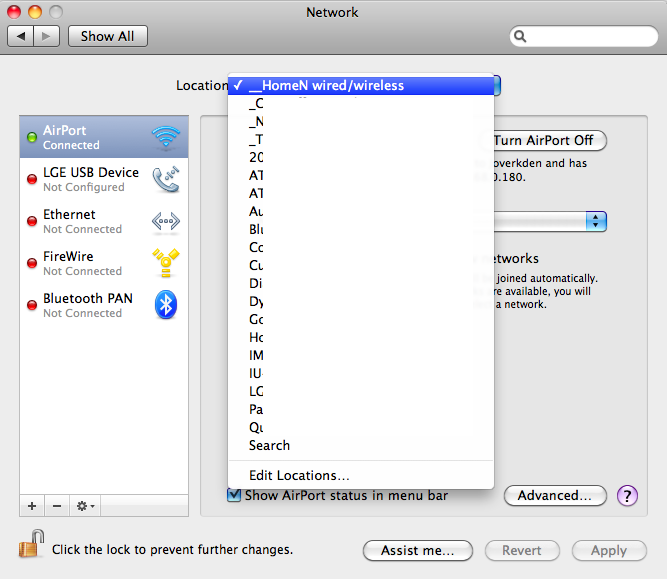The image size is (667, 579).
Task: Choose Edit Locations… in the Location menu
Action: click(361, 475)
